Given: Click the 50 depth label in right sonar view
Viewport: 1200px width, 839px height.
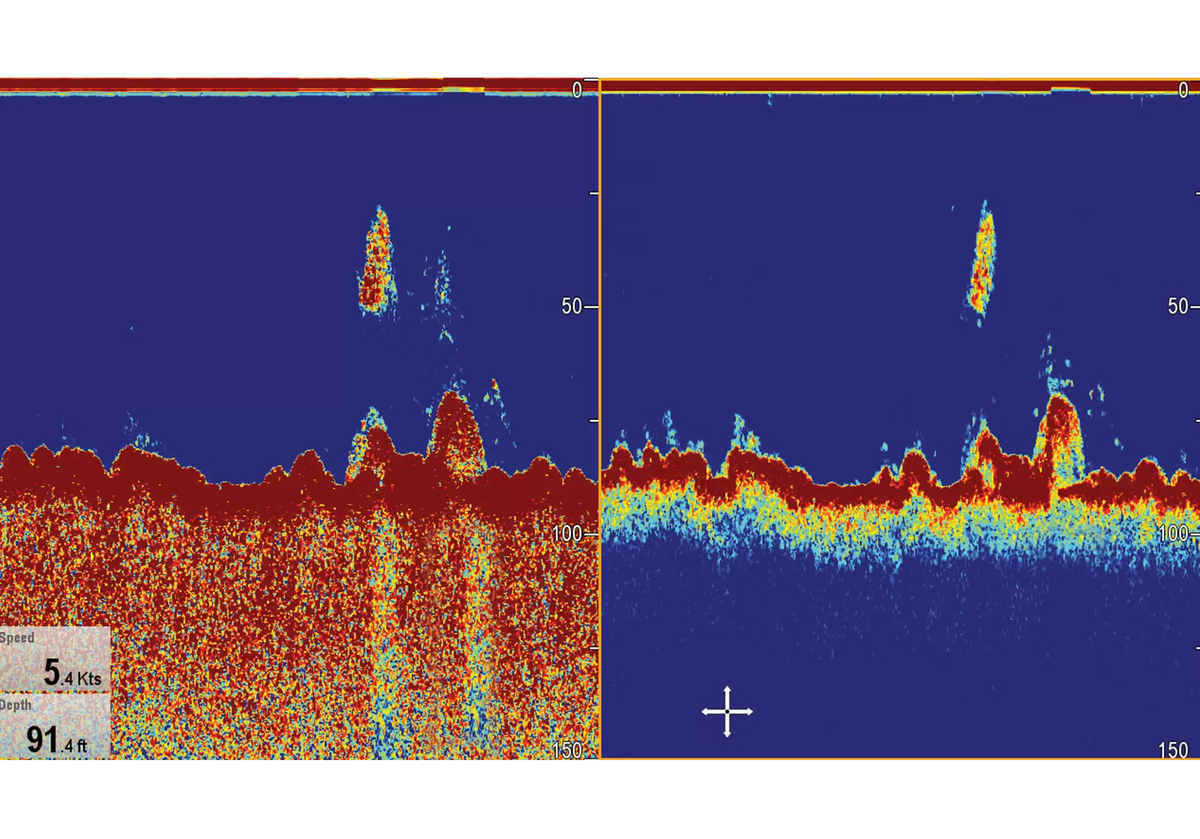Looking at the screenshot, I should coord(1177,306).
